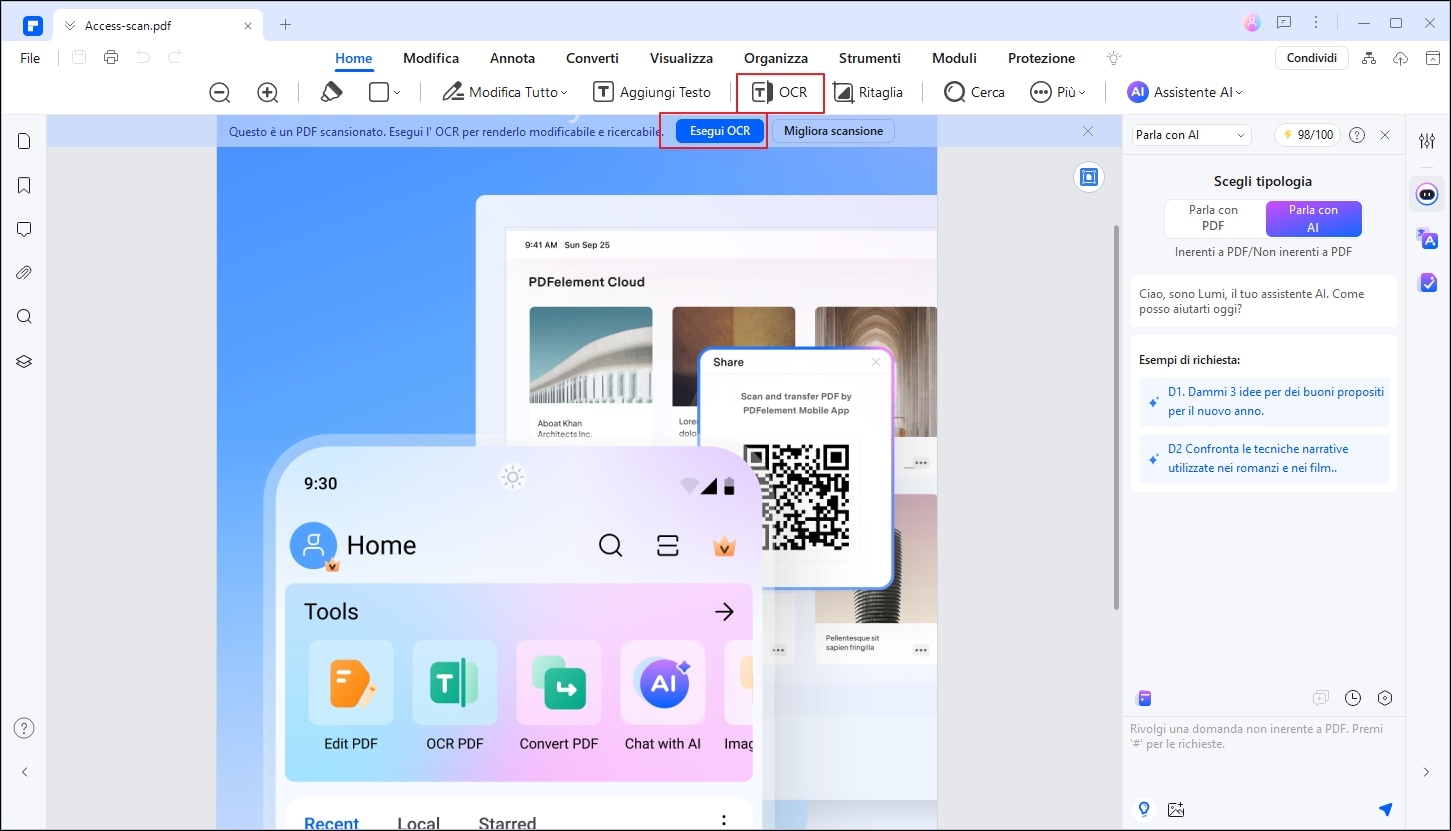Select the Parla con PDF toggle
Viewport: 1451px width, 831px height.
click(1214, 218)
